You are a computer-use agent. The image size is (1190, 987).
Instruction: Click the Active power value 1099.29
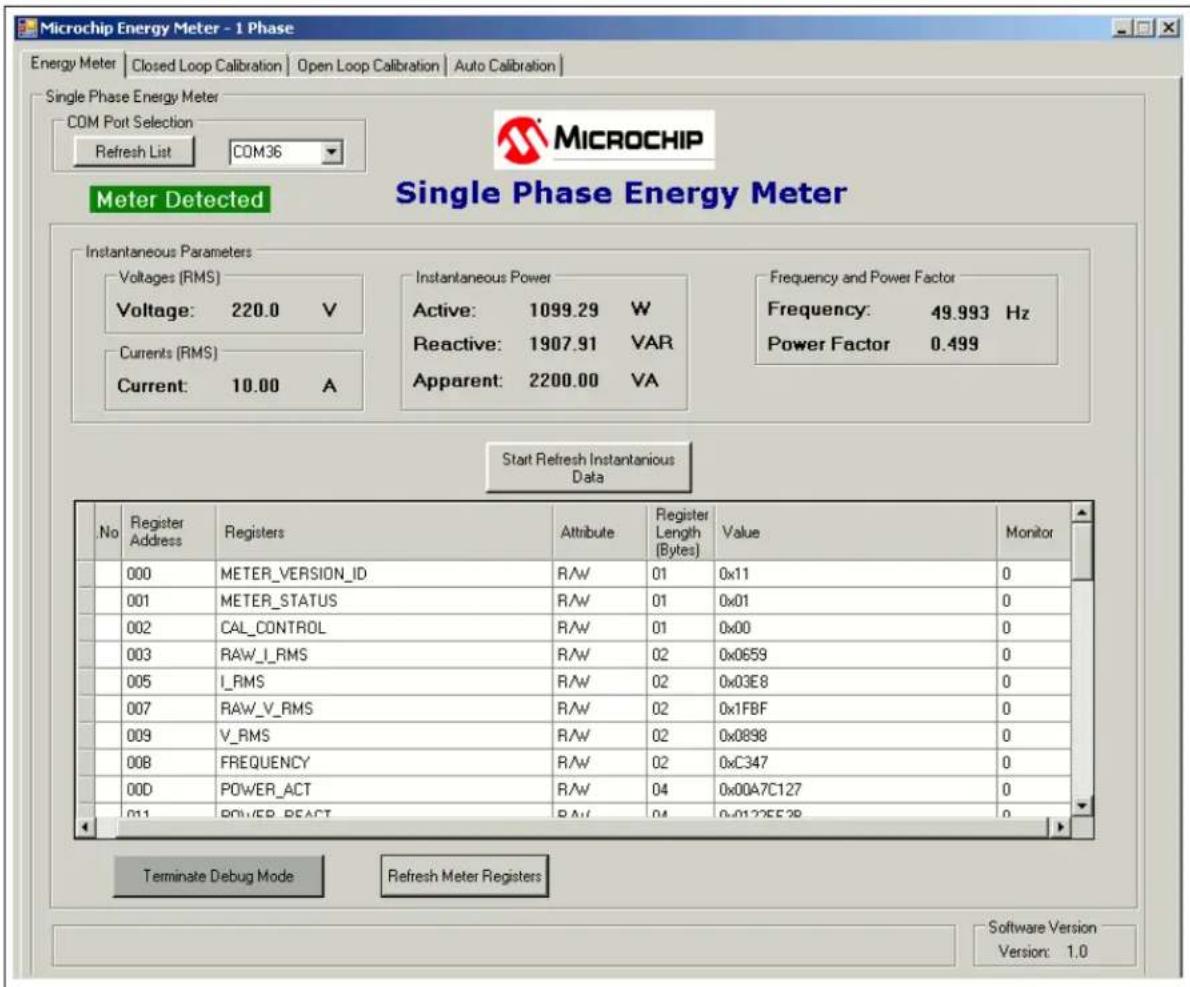click(564, 310)
